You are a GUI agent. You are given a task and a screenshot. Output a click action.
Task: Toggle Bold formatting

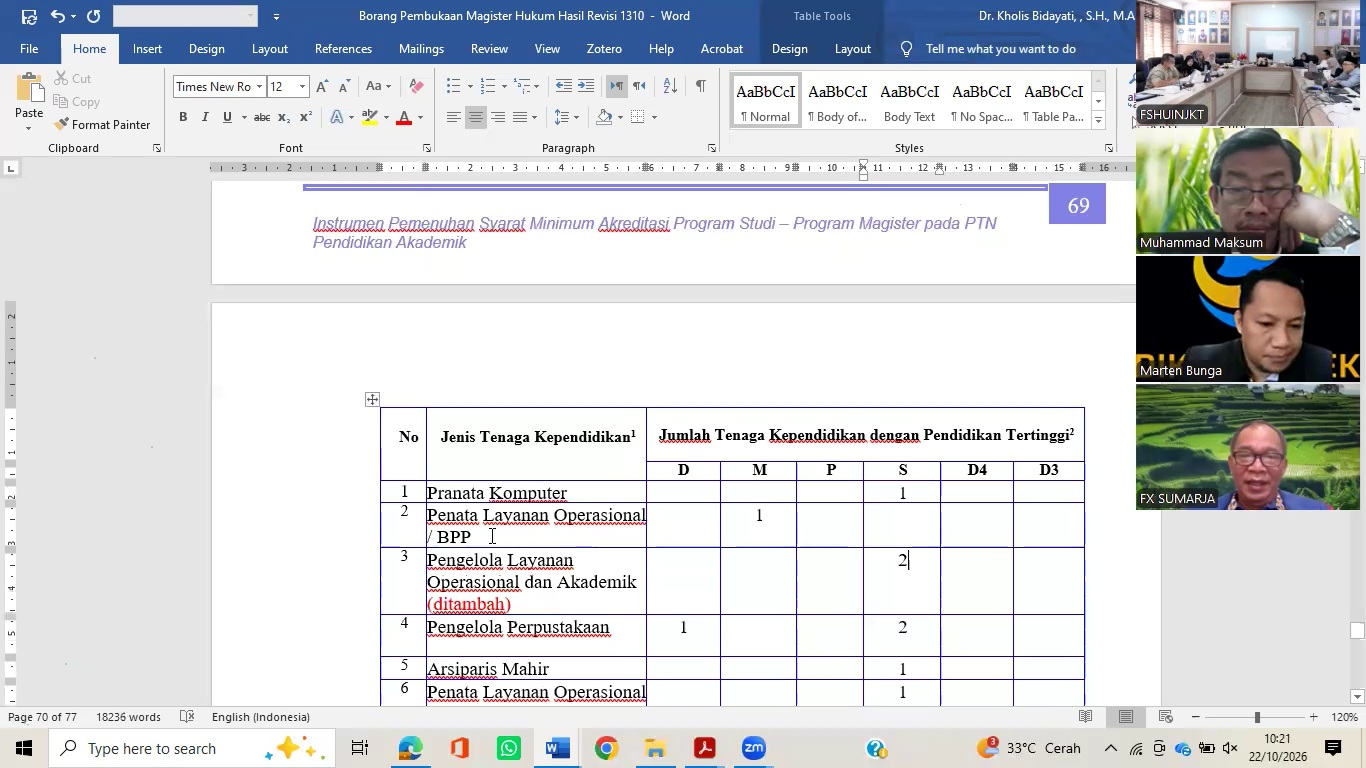point(183,117)
